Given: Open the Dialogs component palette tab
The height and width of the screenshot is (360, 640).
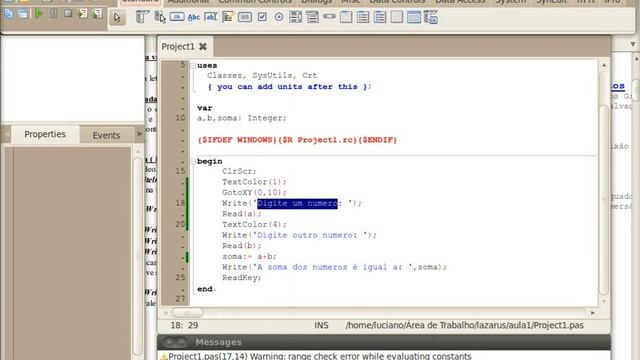Looking at the screenshot, I should [316, 2].
